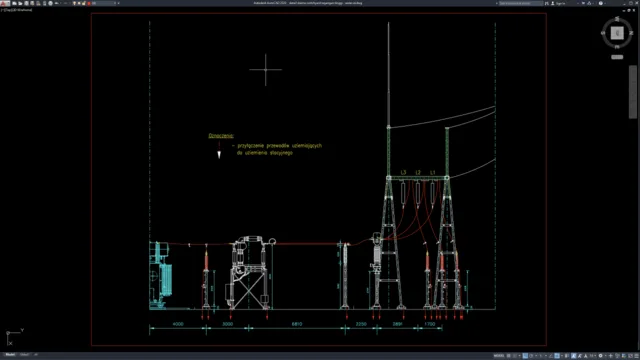Click the search field in the title bar
The height and width of the screenshot is (360, 640).
point(521,3)
